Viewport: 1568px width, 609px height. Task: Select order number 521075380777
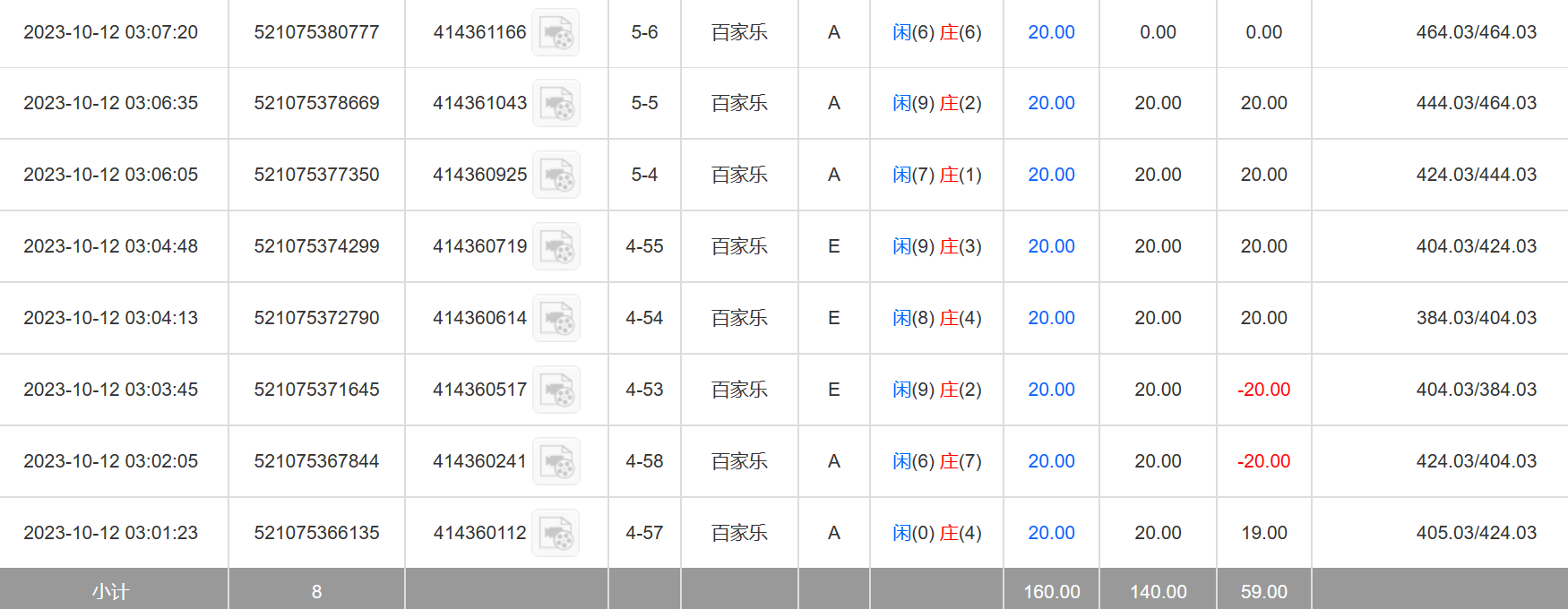click(x=316, y=32)
